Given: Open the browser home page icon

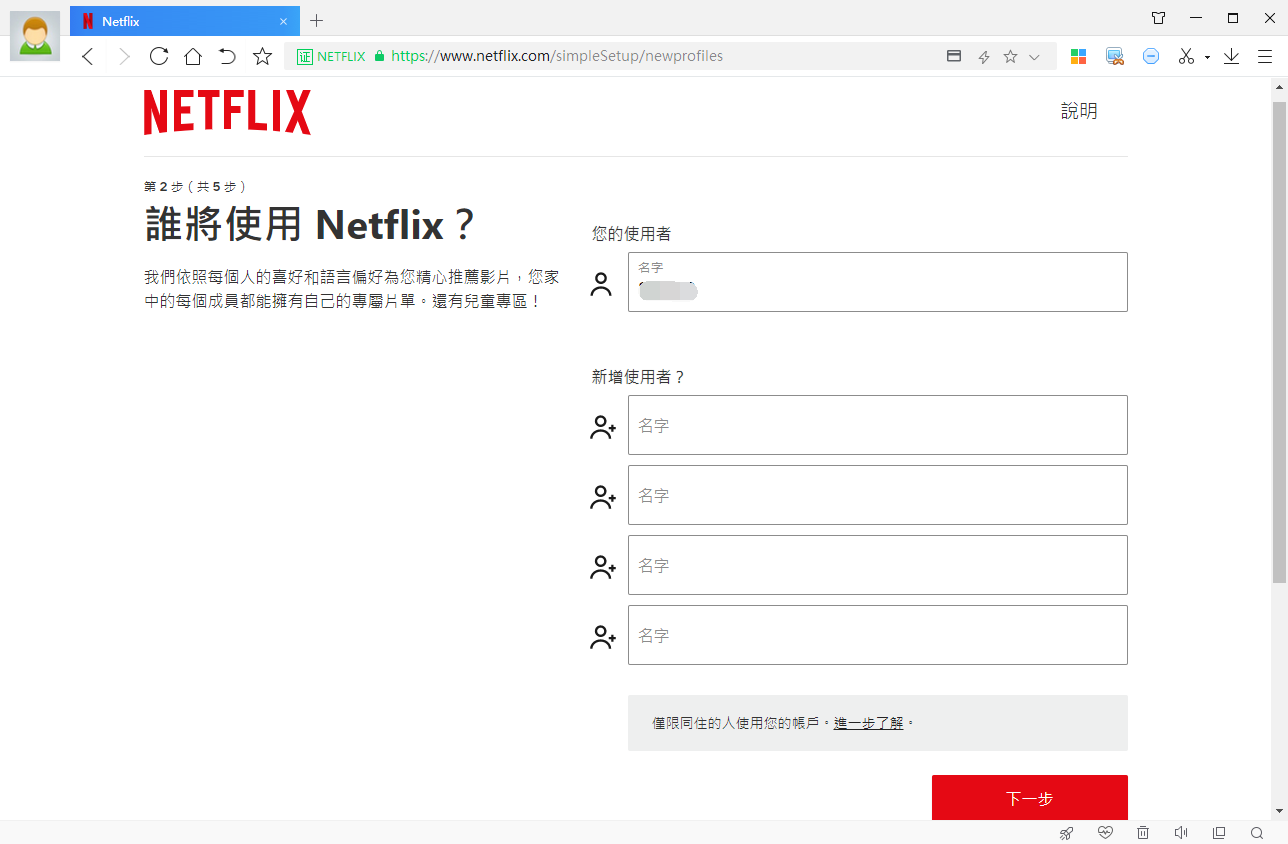Looking at the screenshot, I should (193, 57).
